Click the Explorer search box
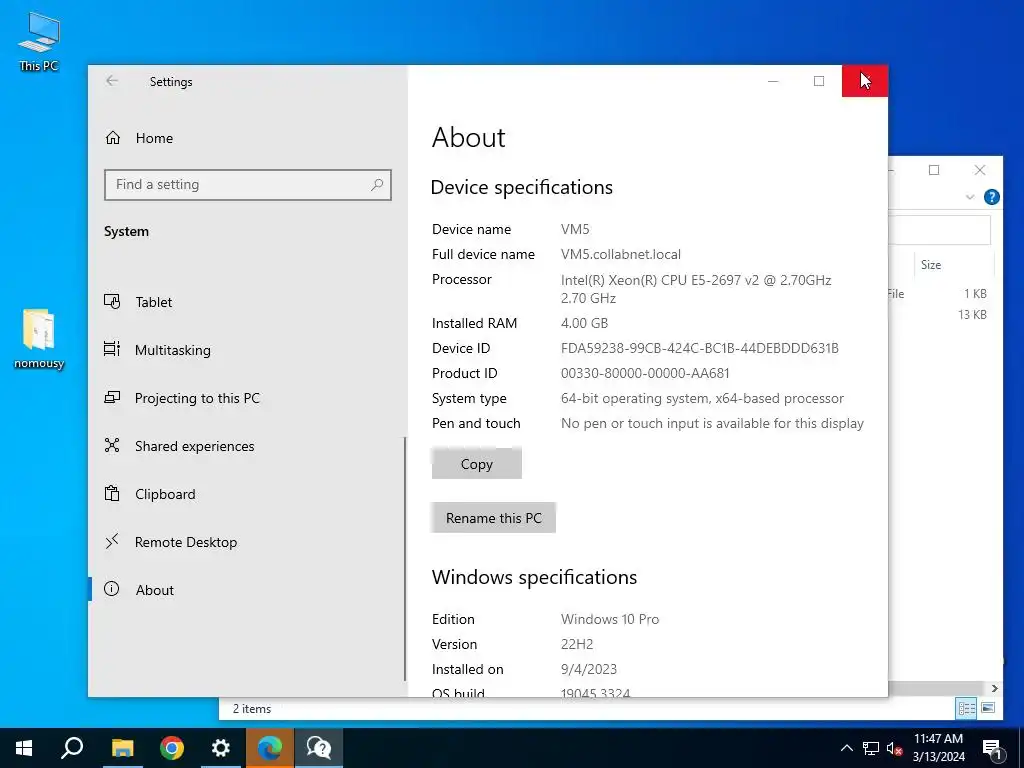 (940, 230)
